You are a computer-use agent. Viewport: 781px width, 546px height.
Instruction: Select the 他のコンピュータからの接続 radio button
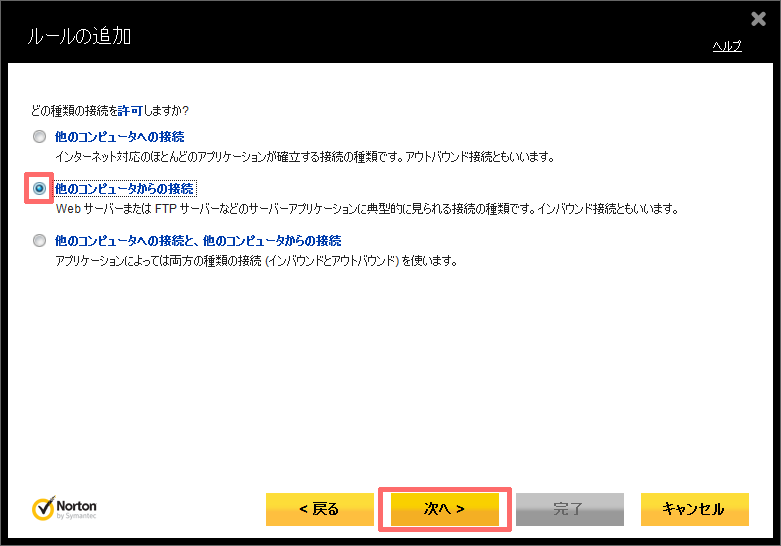click(39, 188)
